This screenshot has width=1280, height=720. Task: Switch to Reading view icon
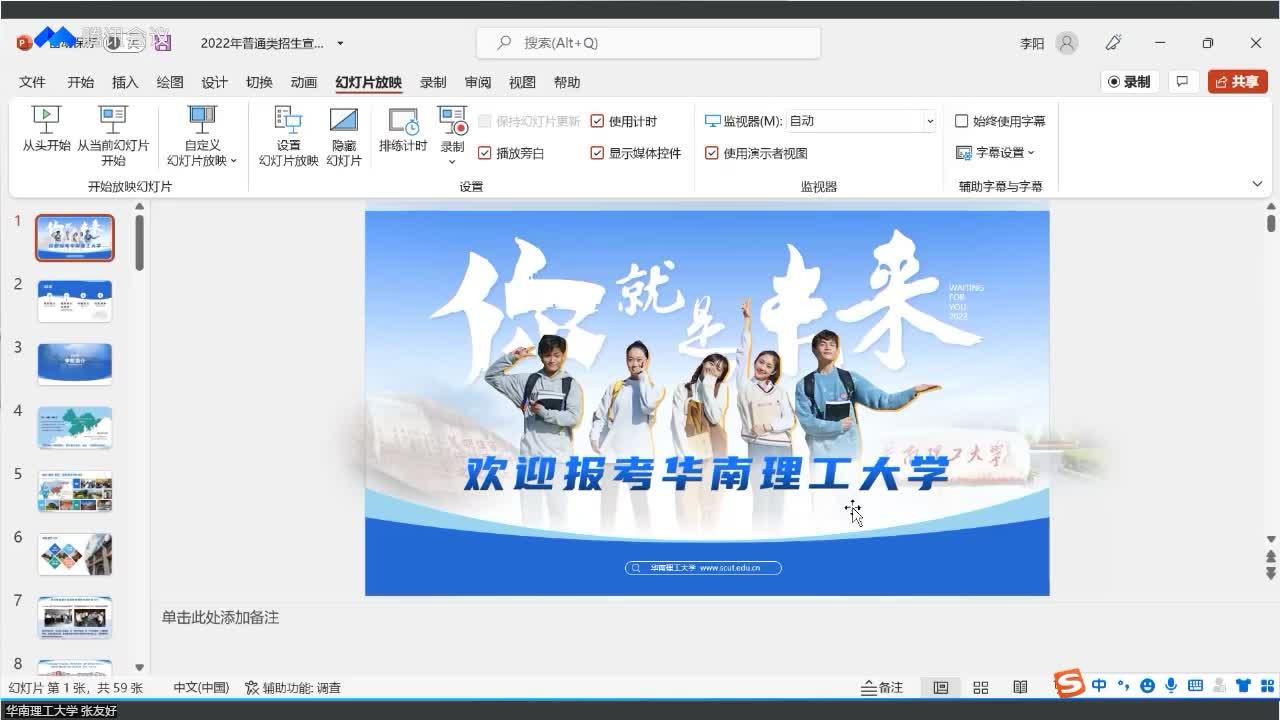[x=1020, y=688]
